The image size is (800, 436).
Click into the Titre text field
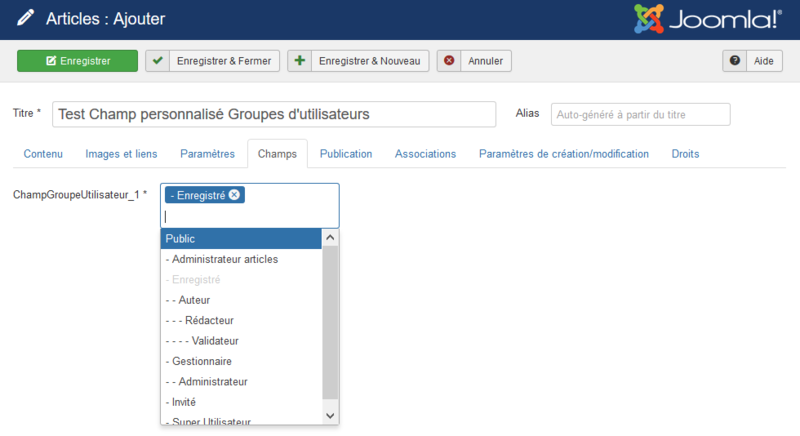tap(274, 114)
